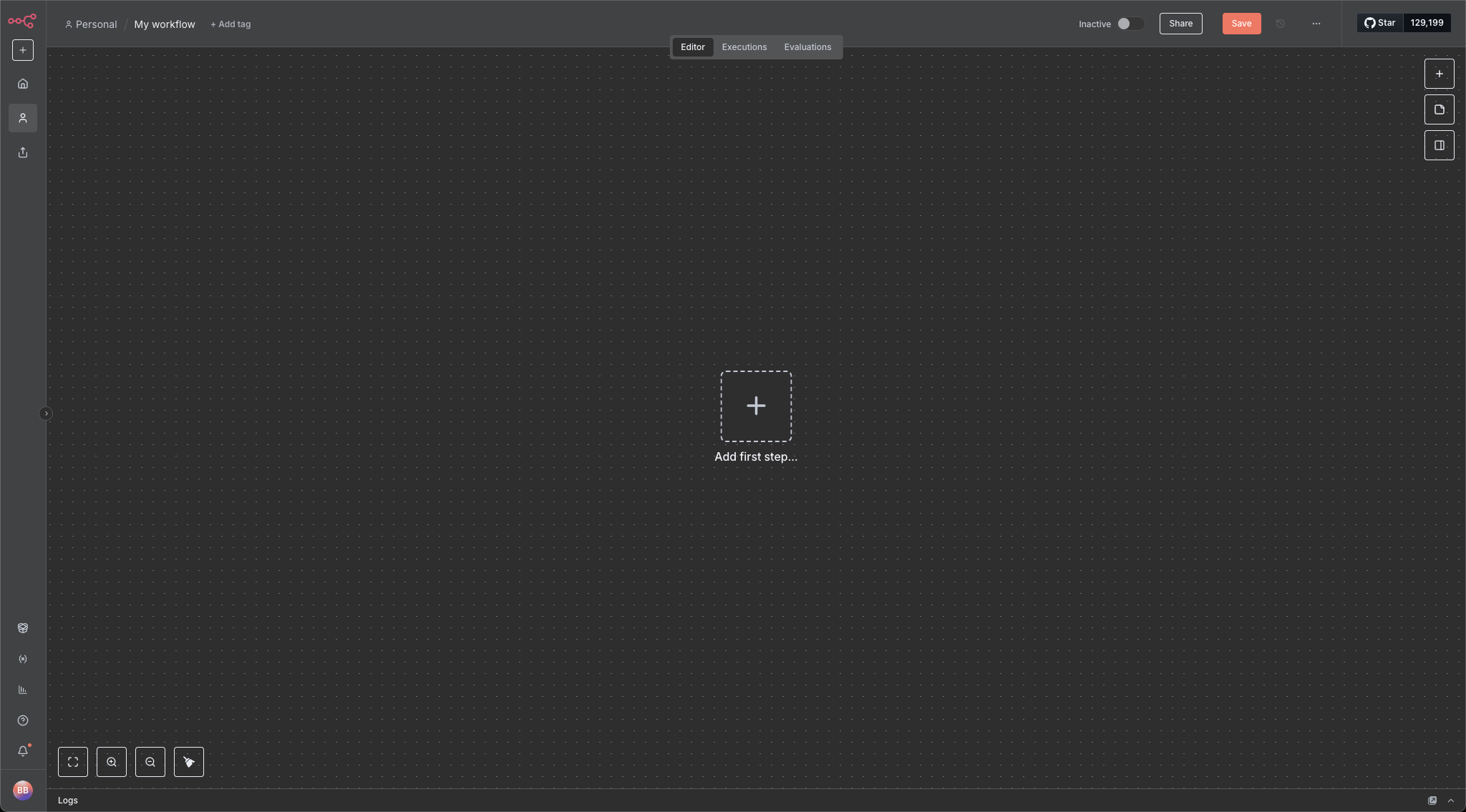
Task: Click the BB user avatar
Action: pyautogui.click(x=23, y=791)
